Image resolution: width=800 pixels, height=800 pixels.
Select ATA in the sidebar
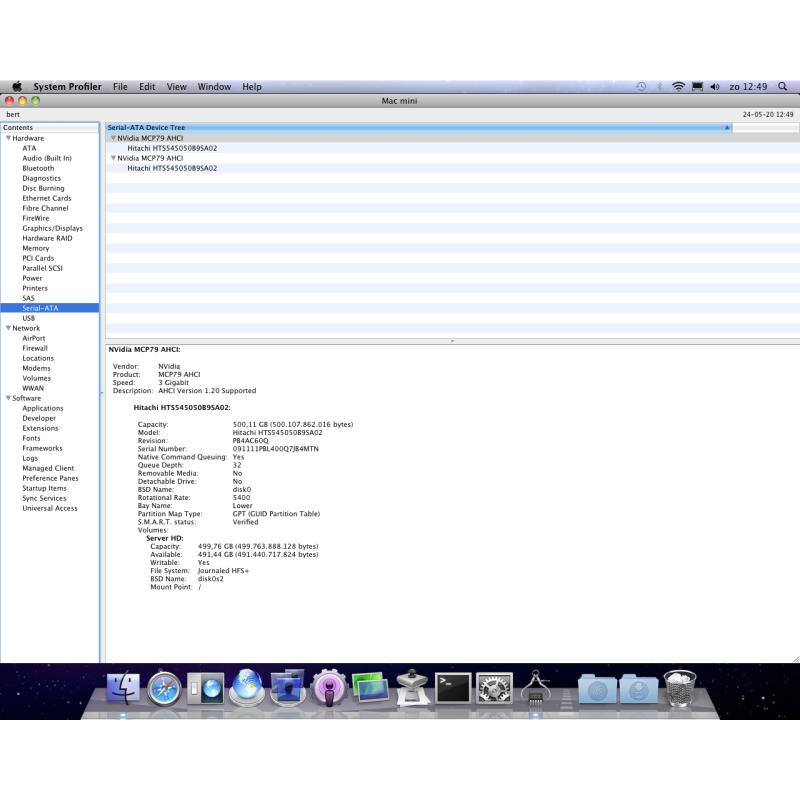click(29, 148)
